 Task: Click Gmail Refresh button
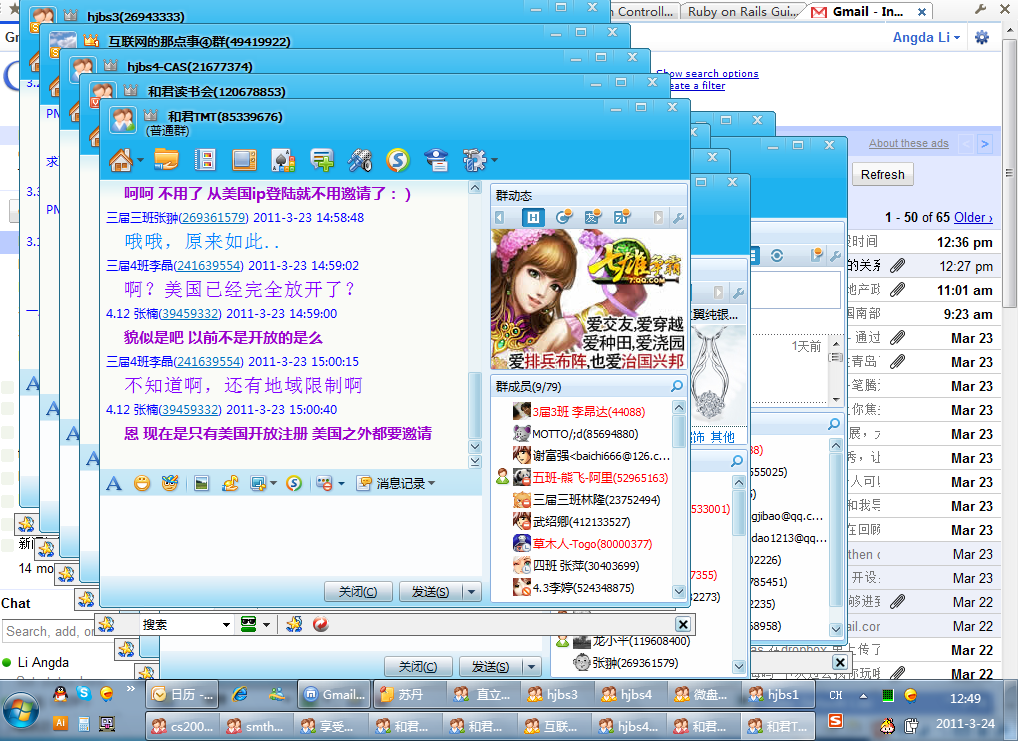tap(882, 175)
